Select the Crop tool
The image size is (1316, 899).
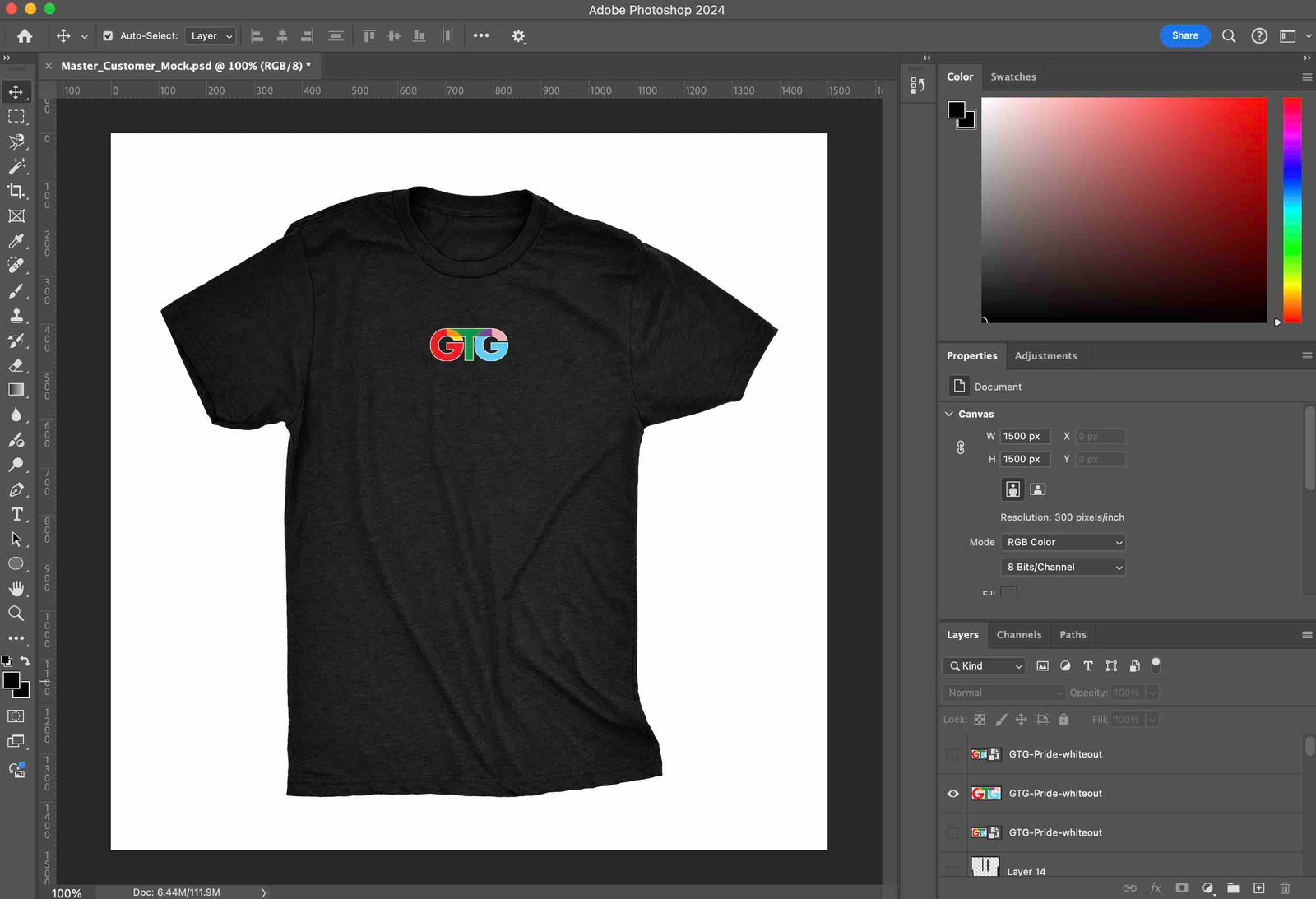tap(16, 192)
